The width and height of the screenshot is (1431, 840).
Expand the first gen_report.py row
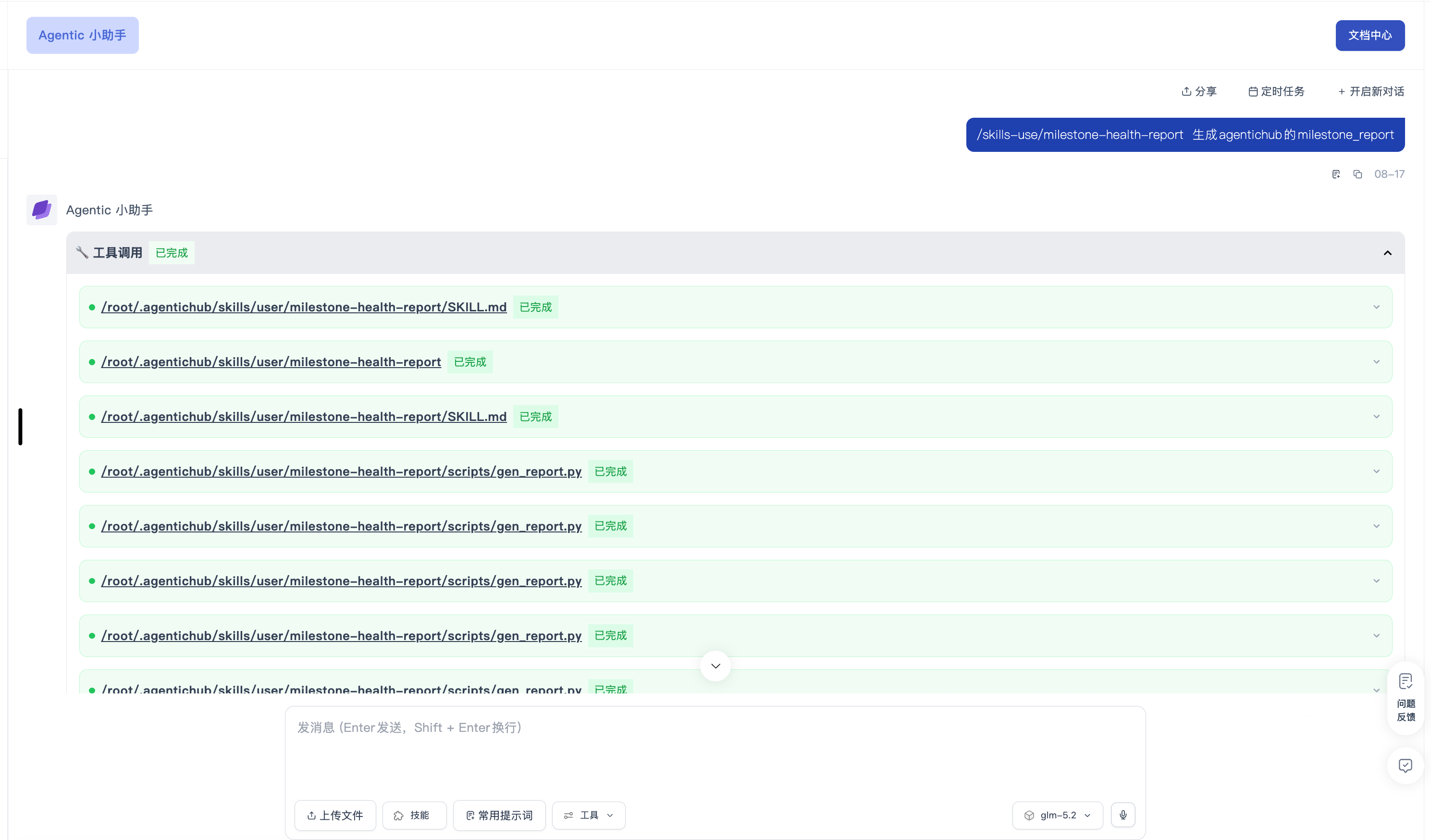(x=1376, y=471)
